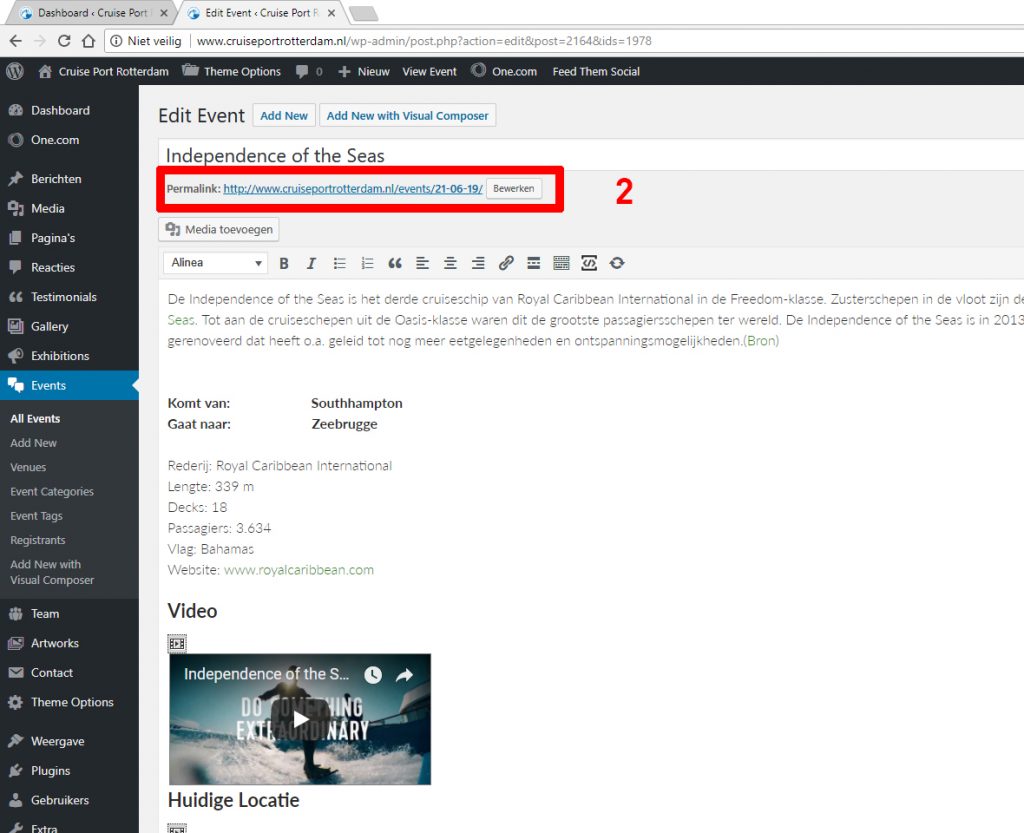Click Bewerken to edit the permalink
Image resolution: width=1024 pixels, height=833 pixels.
click(x=513, y=189)
